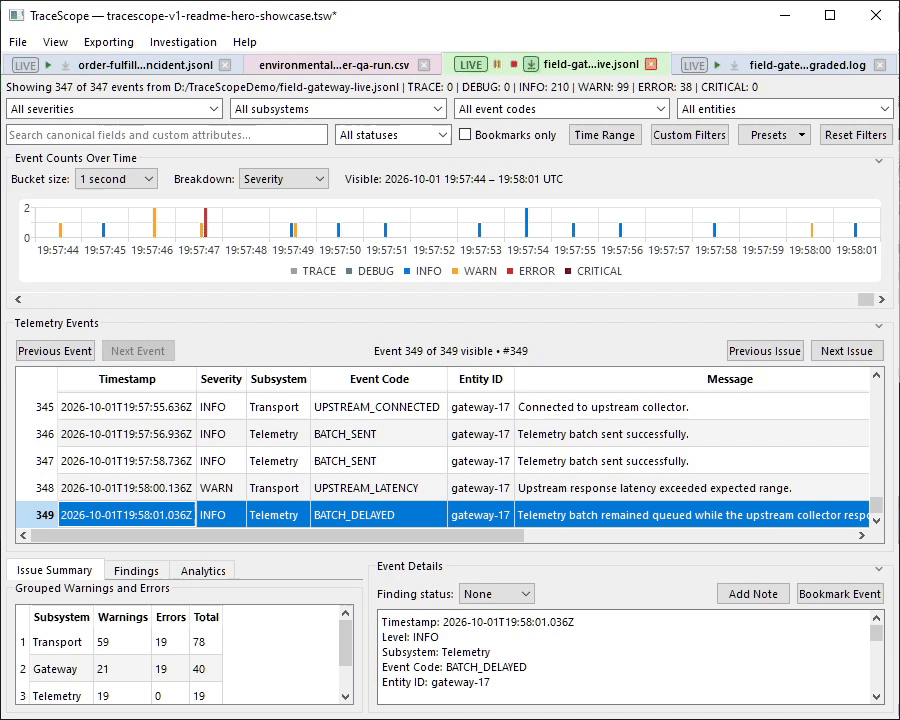Screen dimensions: 900x720
Task: Toggle TRACE series in chart legend
Action: 313,271
